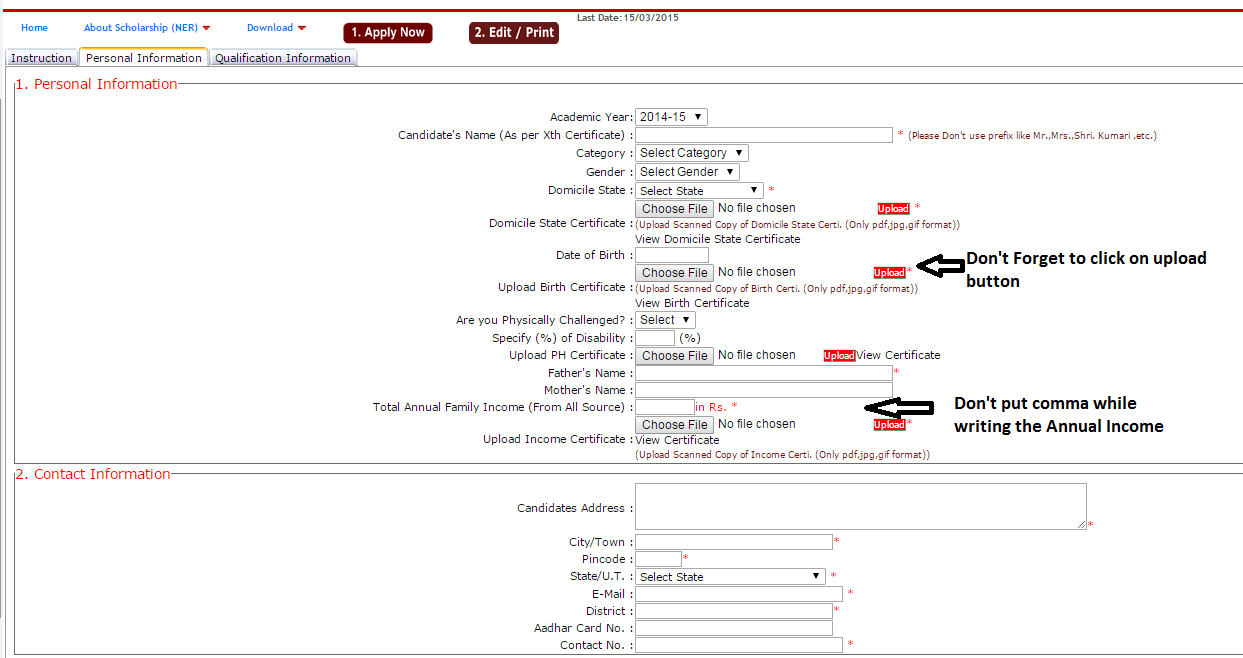
Task: Focus the Date of Birth field
Action: click(671, 255)
